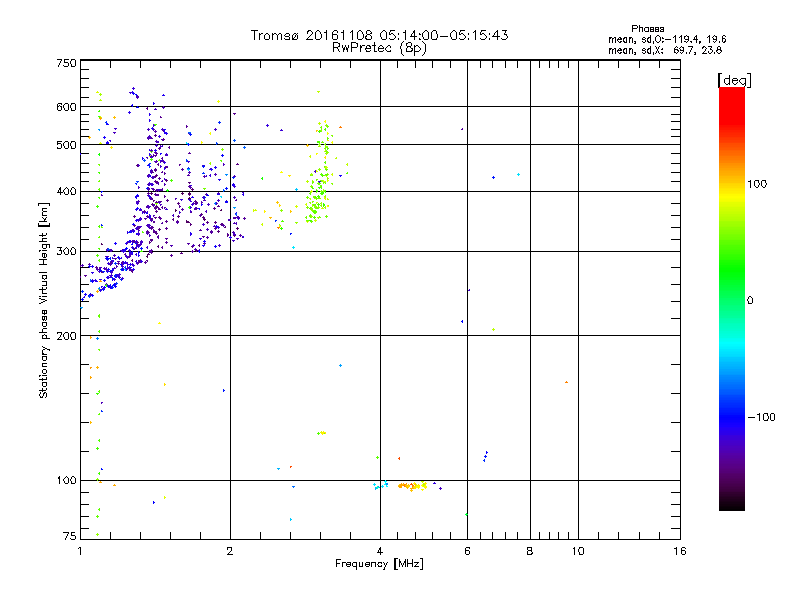The width and height of the screenshot is (800, 600).
Task: Click the colorbar tick label "0"
Action: pos(749,300)
